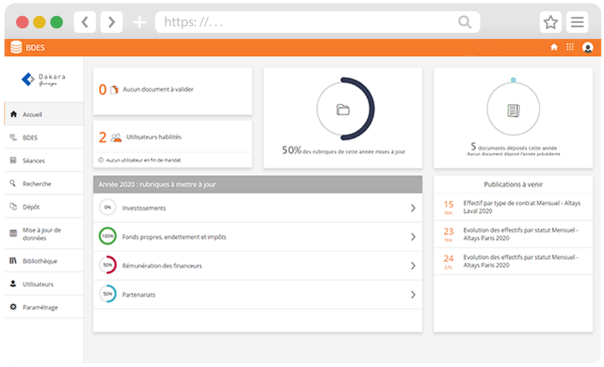Open the 24 Evolution des effectifs publication
Image resolution: width=604 pixels, height=367 pixels.
pos(513,261)
